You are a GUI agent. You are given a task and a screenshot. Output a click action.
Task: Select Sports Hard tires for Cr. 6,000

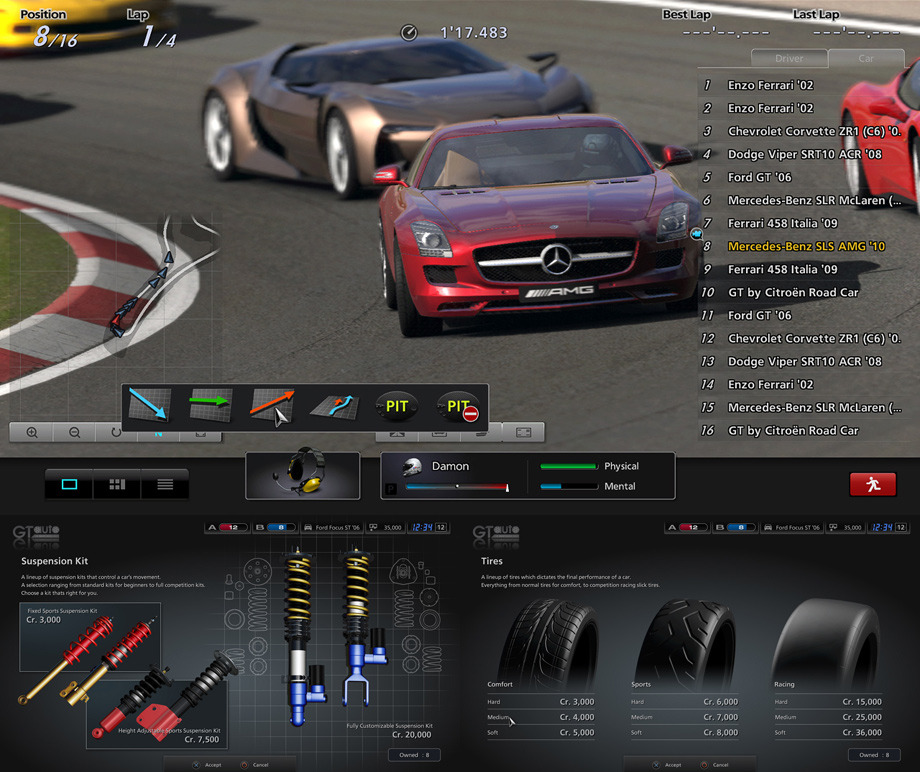point(684,702)
